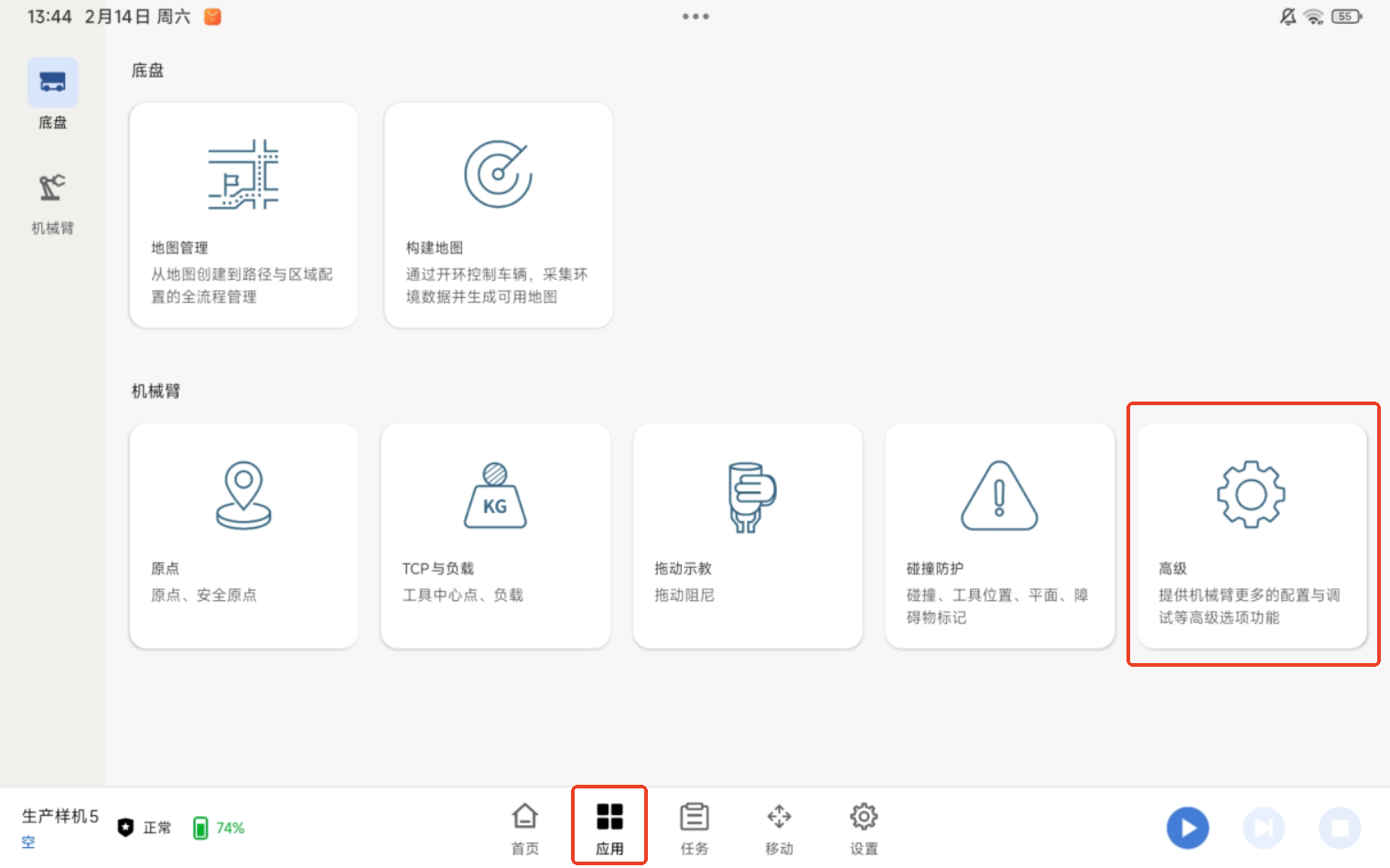Switch to the 任务 tasks tab

click(695, 828)
